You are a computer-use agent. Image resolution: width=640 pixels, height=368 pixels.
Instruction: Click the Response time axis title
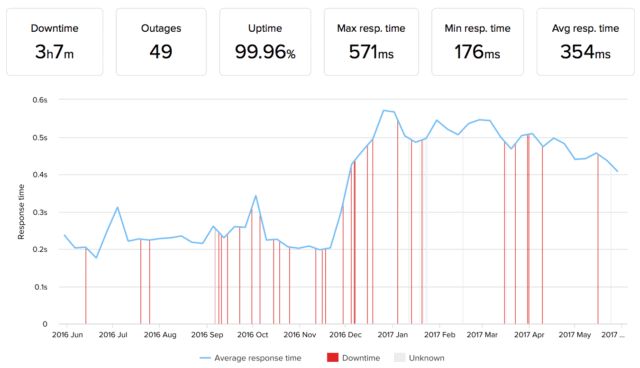point(21,212)
